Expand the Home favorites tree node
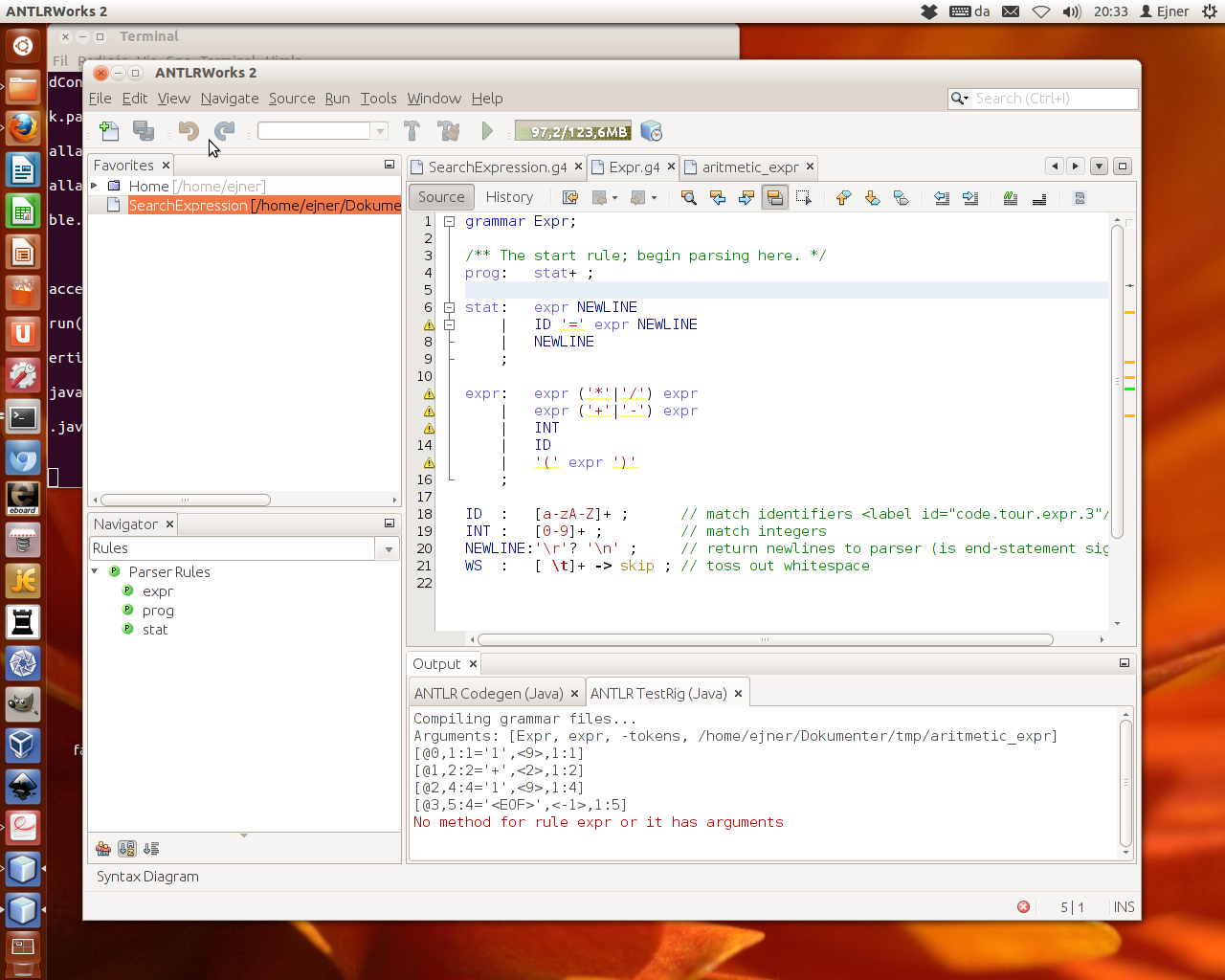The height and width of the screenshot is (980, 1225). [95, 186]
